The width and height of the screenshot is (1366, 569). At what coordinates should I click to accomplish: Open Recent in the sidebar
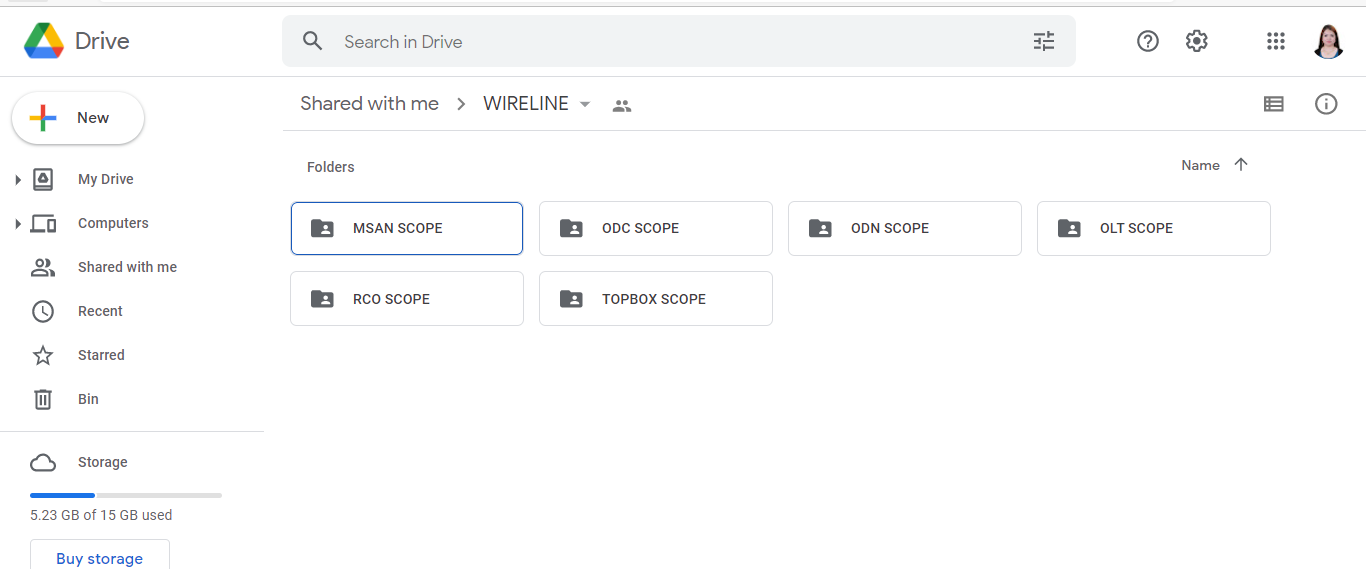click(100, 311)
